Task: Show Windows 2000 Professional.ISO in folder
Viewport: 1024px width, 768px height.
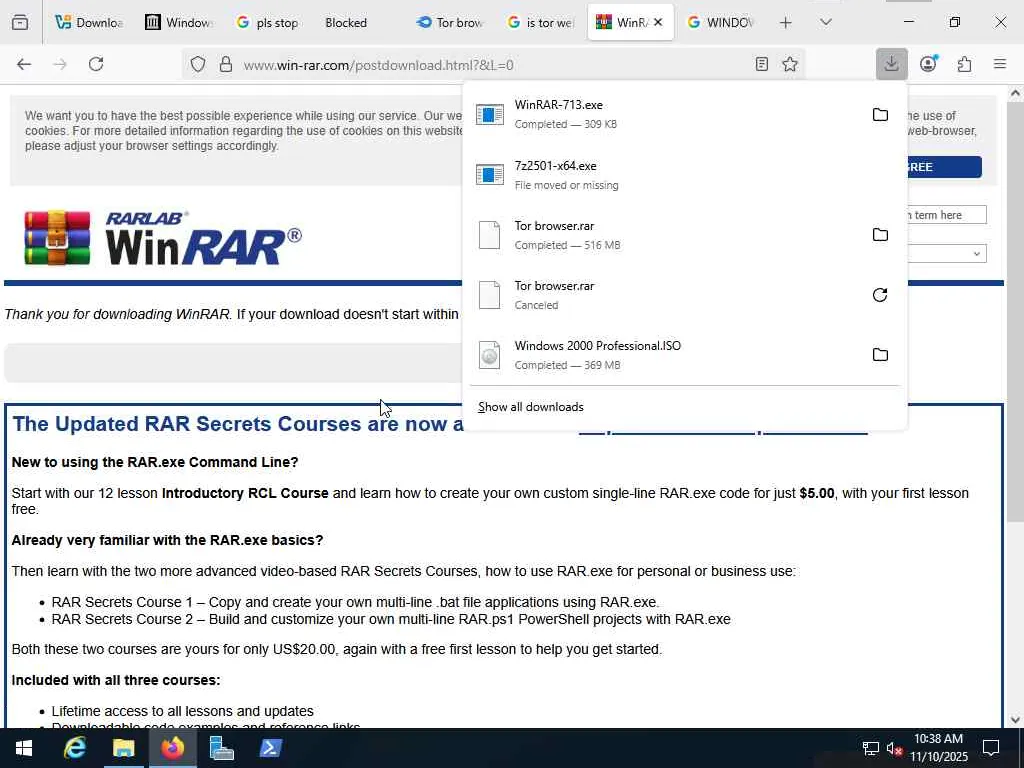Action: [x=880, y=355]
